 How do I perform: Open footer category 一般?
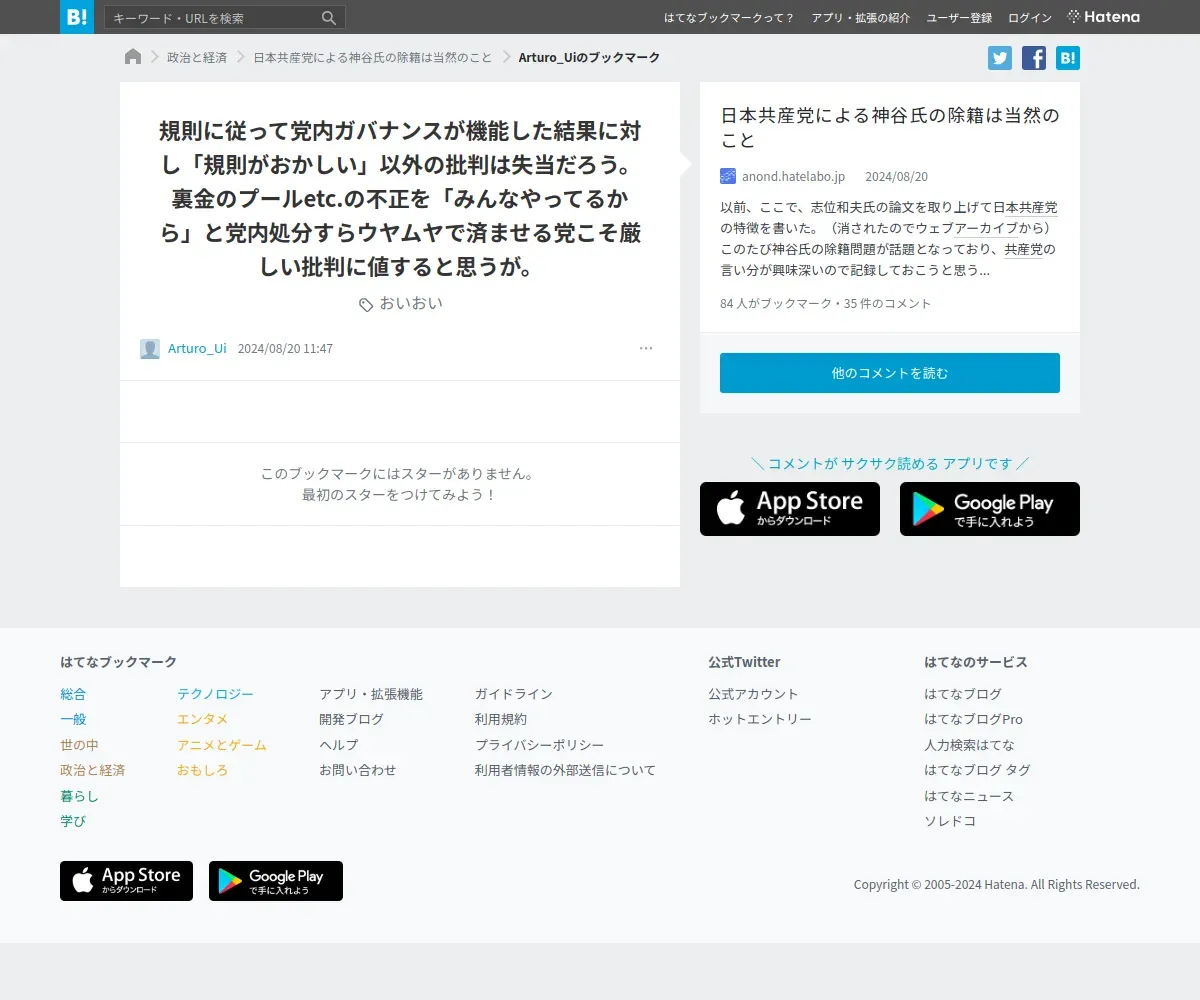(x=73, y=719)
